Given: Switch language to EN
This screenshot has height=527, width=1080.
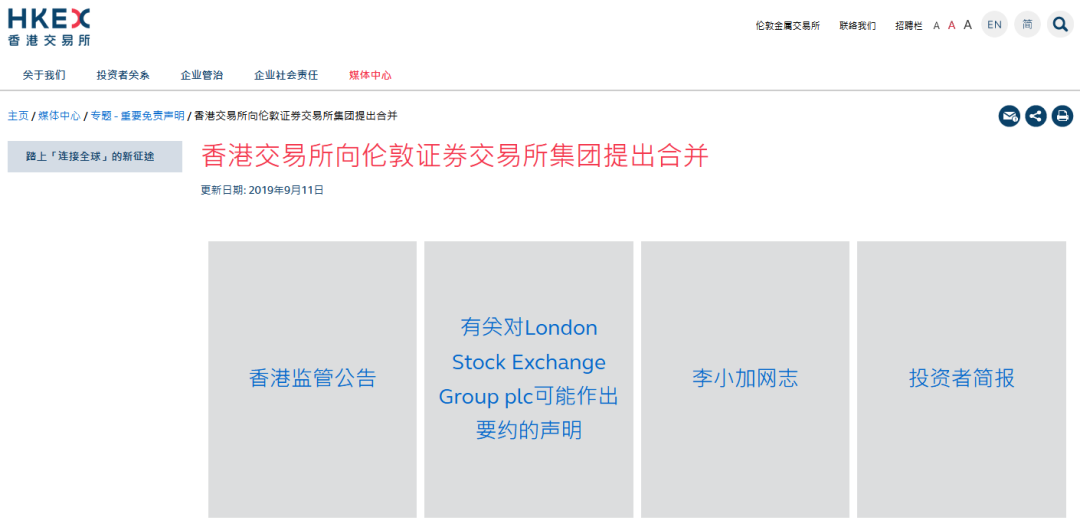Looking at the screenshot, I should coord(994,25).
